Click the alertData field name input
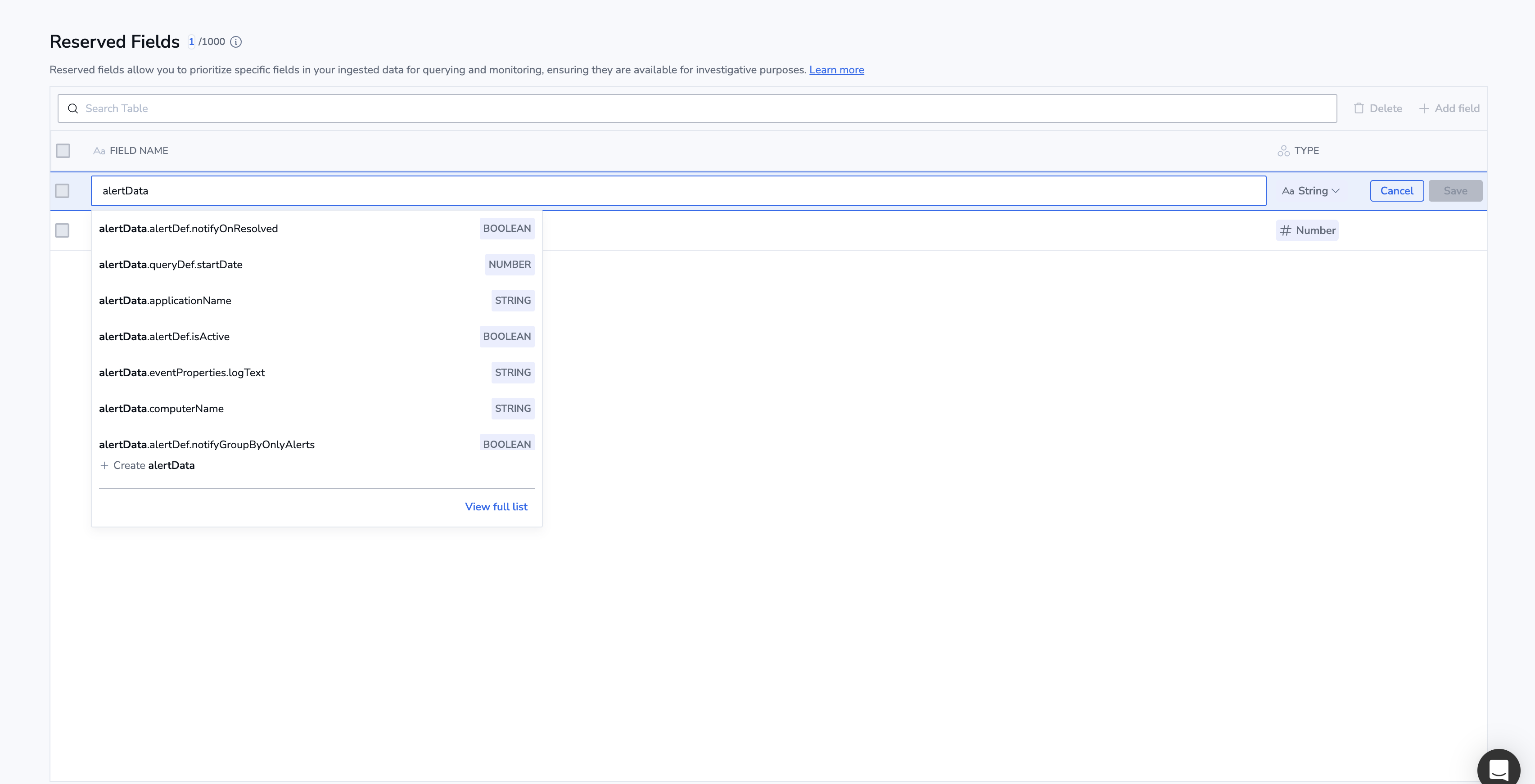This screenshot has width=1535, height=784. pos(678,191)
